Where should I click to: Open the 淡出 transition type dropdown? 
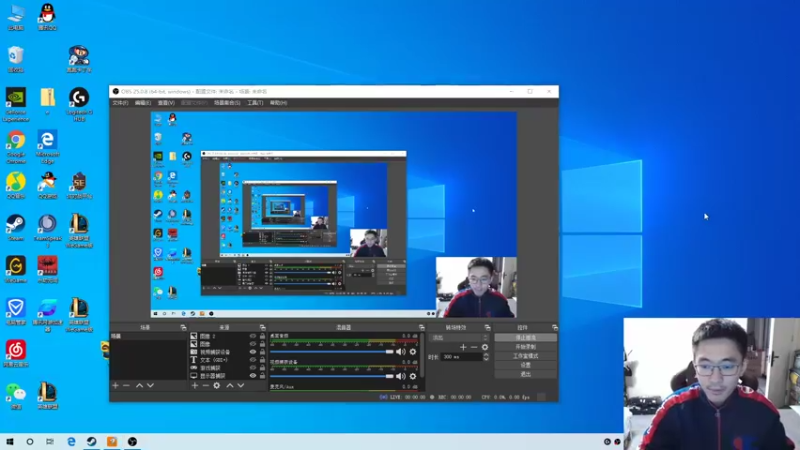[460, 338]
